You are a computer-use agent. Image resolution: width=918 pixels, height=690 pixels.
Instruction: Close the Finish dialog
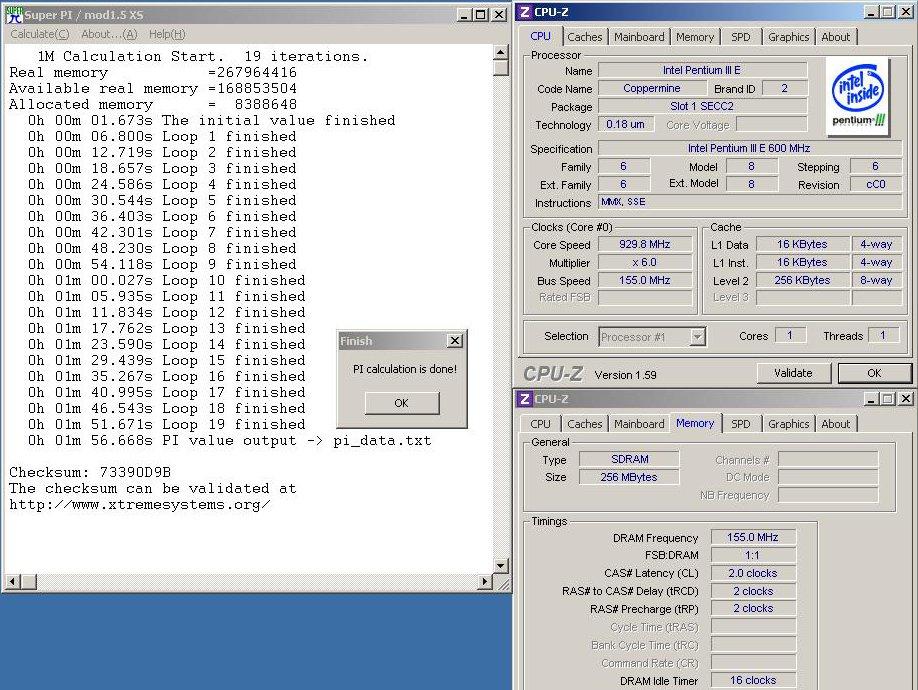tap(455, 340)
